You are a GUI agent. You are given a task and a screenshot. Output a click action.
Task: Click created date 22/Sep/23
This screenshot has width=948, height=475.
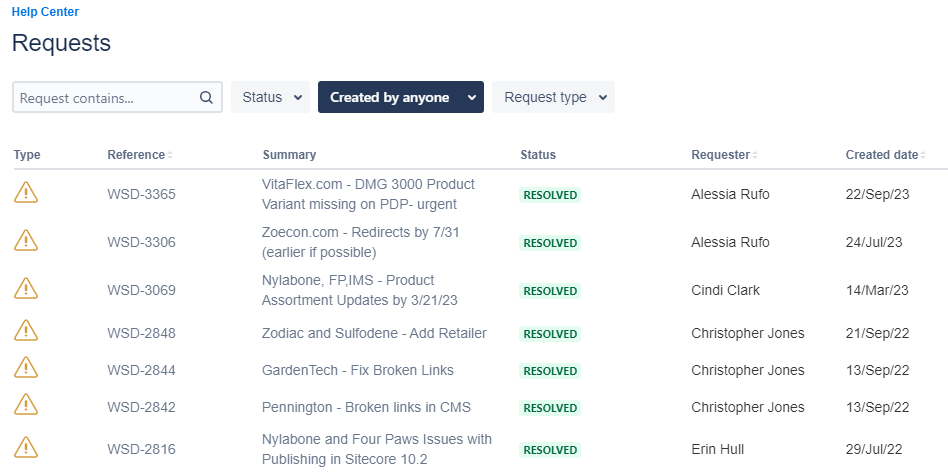point(877,195)
